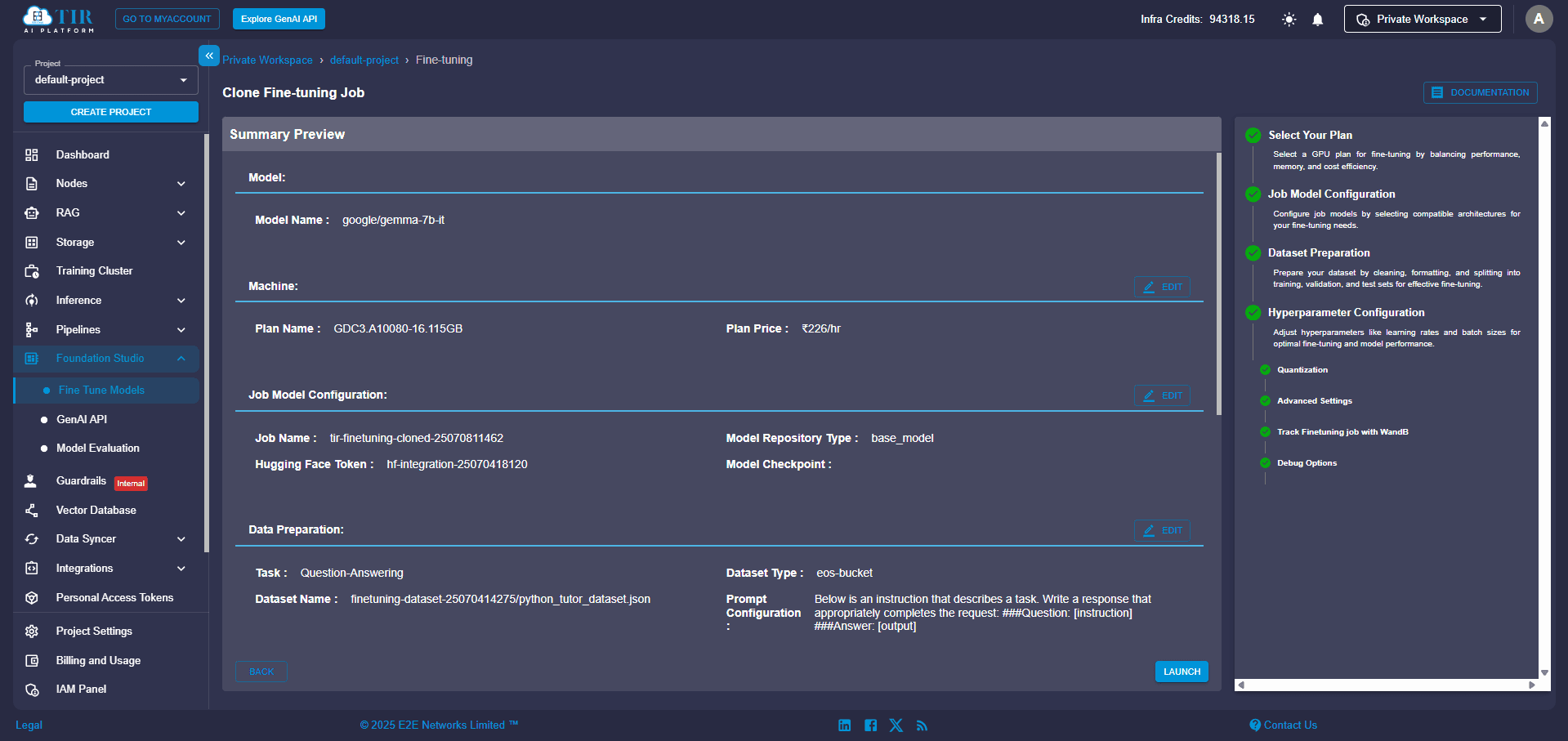Jump to Advanced Settings step
Image resolution: width=1568 pixels, height=741 pixels.
point(1315,402)
